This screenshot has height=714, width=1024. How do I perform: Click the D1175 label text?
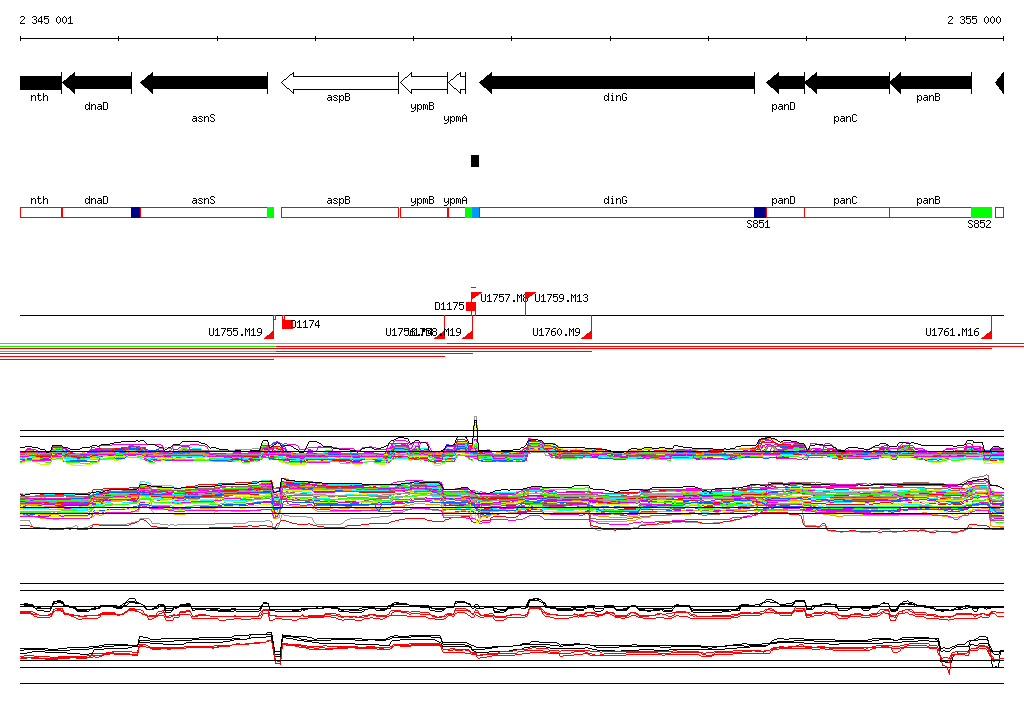point(449,306)
